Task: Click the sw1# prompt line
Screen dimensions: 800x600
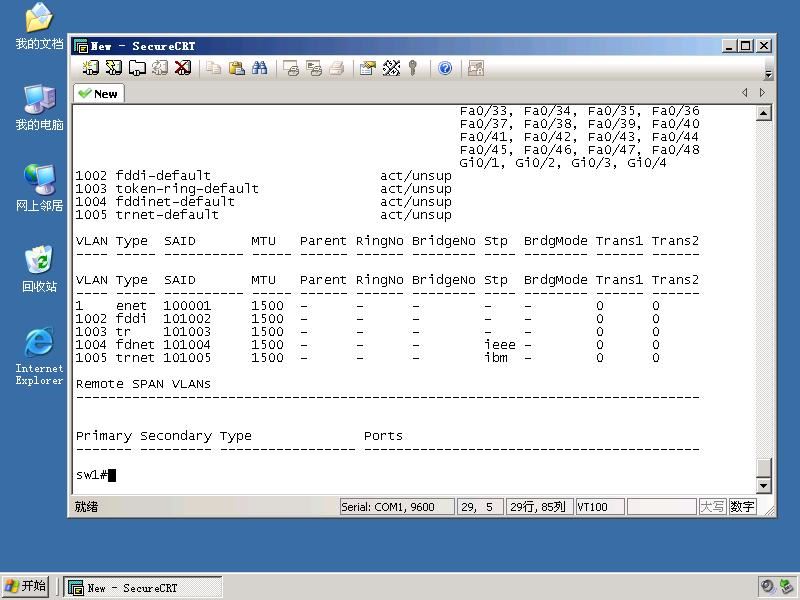Action: [96, 475]
